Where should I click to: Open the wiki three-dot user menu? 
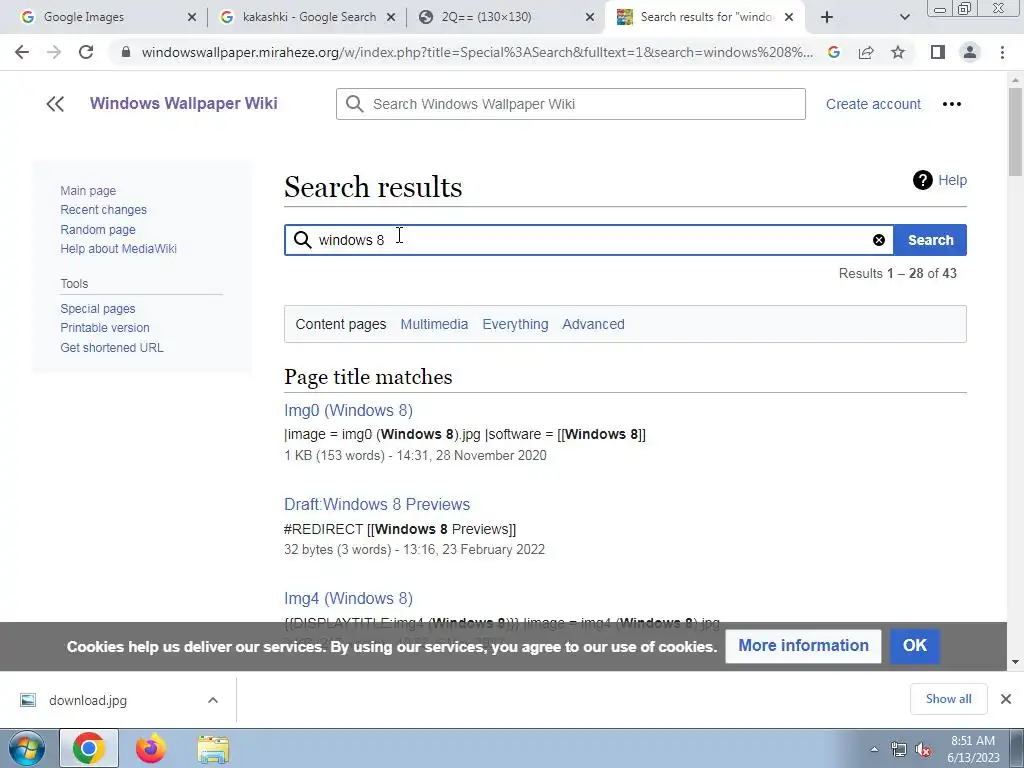(x=952, y=104)
